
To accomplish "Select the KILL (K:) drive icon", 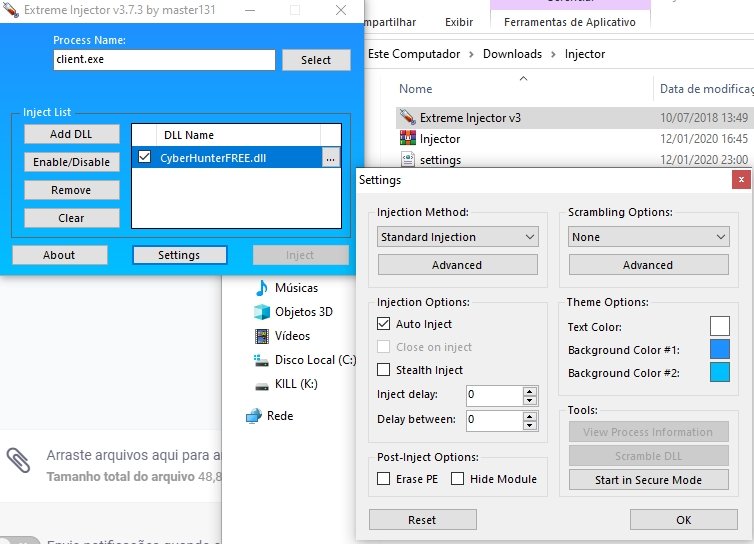I will coord(262,384).
